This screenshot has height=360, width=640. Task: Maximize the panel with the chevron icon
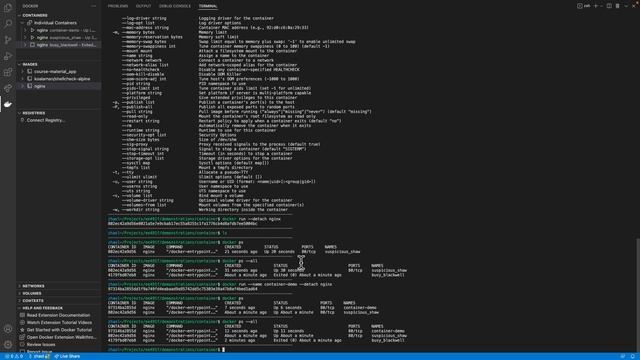tap(626, 6)
